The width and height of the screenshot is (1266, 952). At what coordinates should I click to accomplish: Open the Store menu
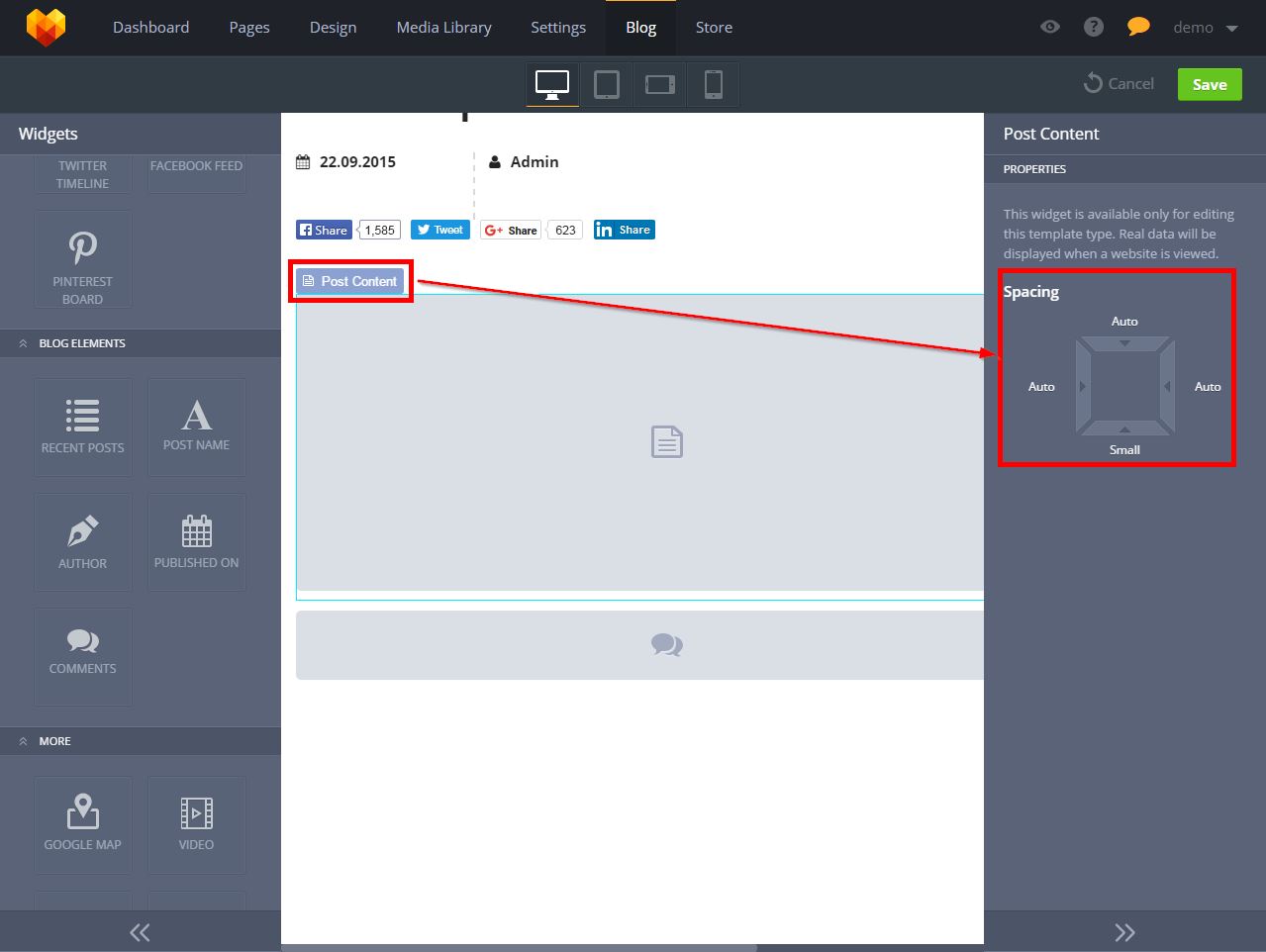[x=714, y=27]
